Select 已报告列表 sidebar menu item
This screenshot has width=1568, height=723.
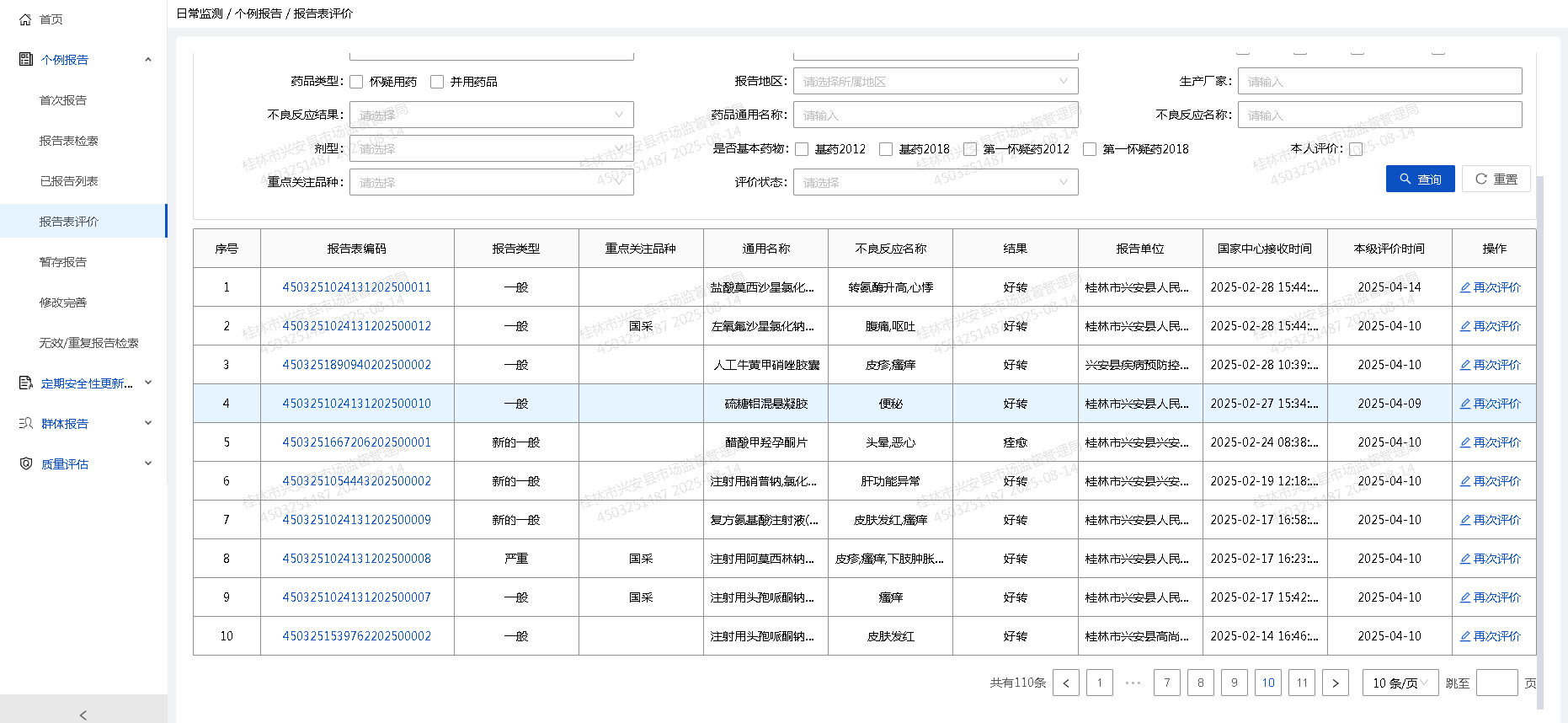(x=68, y=181)
